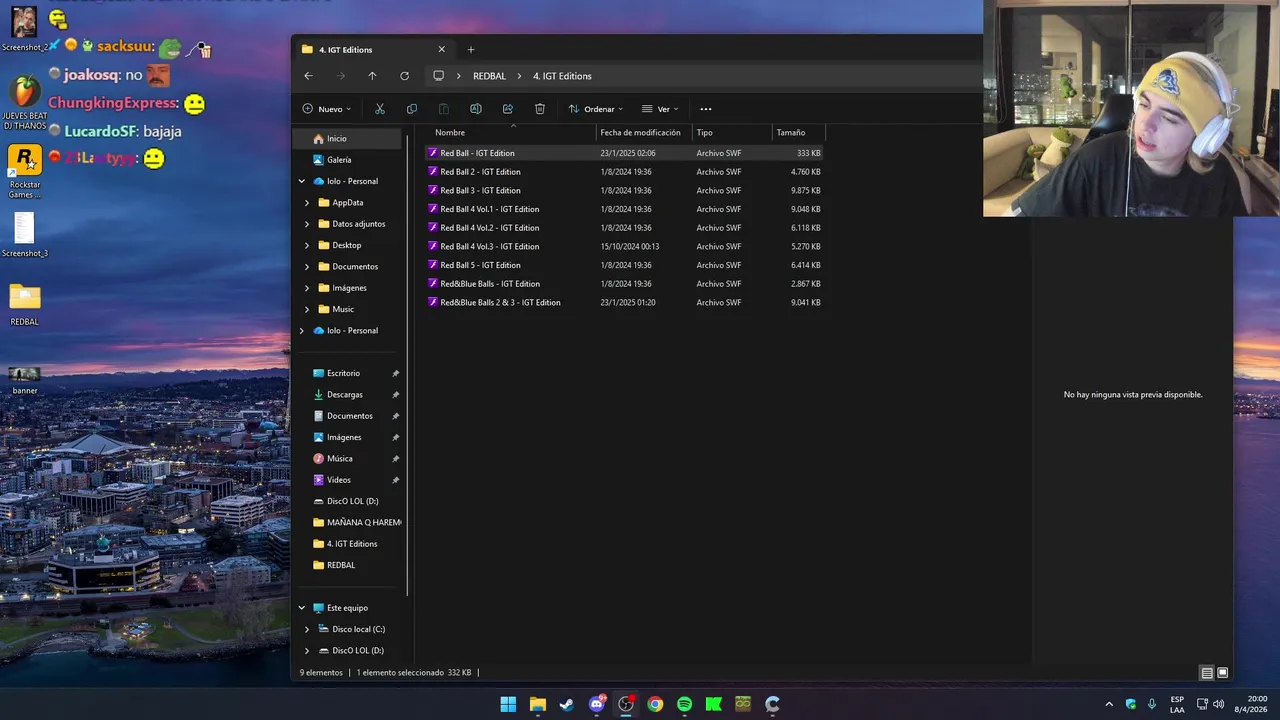Close the 4. IGT Editions tab
The image size is (1280, 720).
tap(441, 49)
